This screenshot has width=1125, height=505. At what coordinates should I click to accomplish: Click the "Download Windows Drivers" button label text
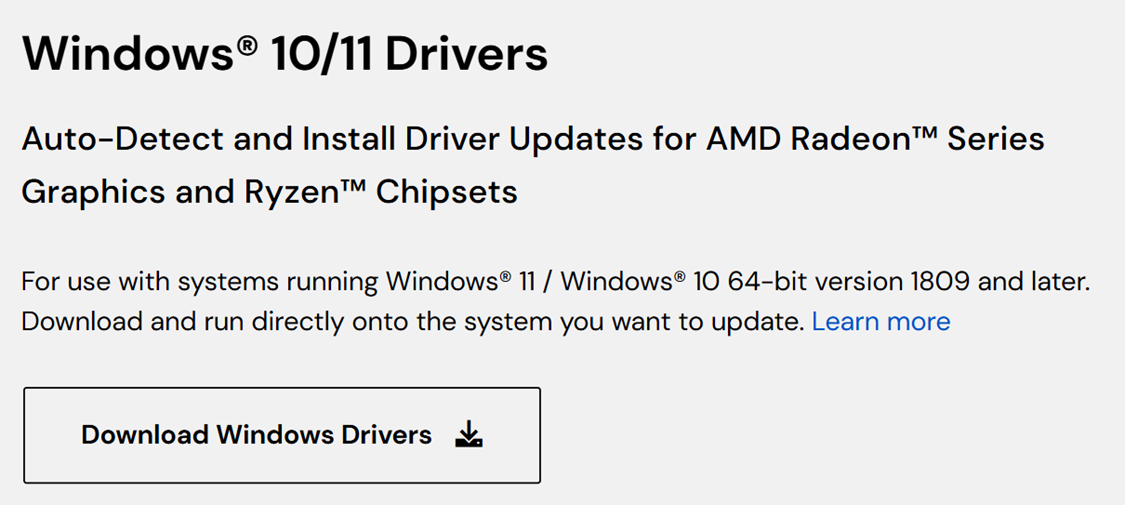pos(256,435)
